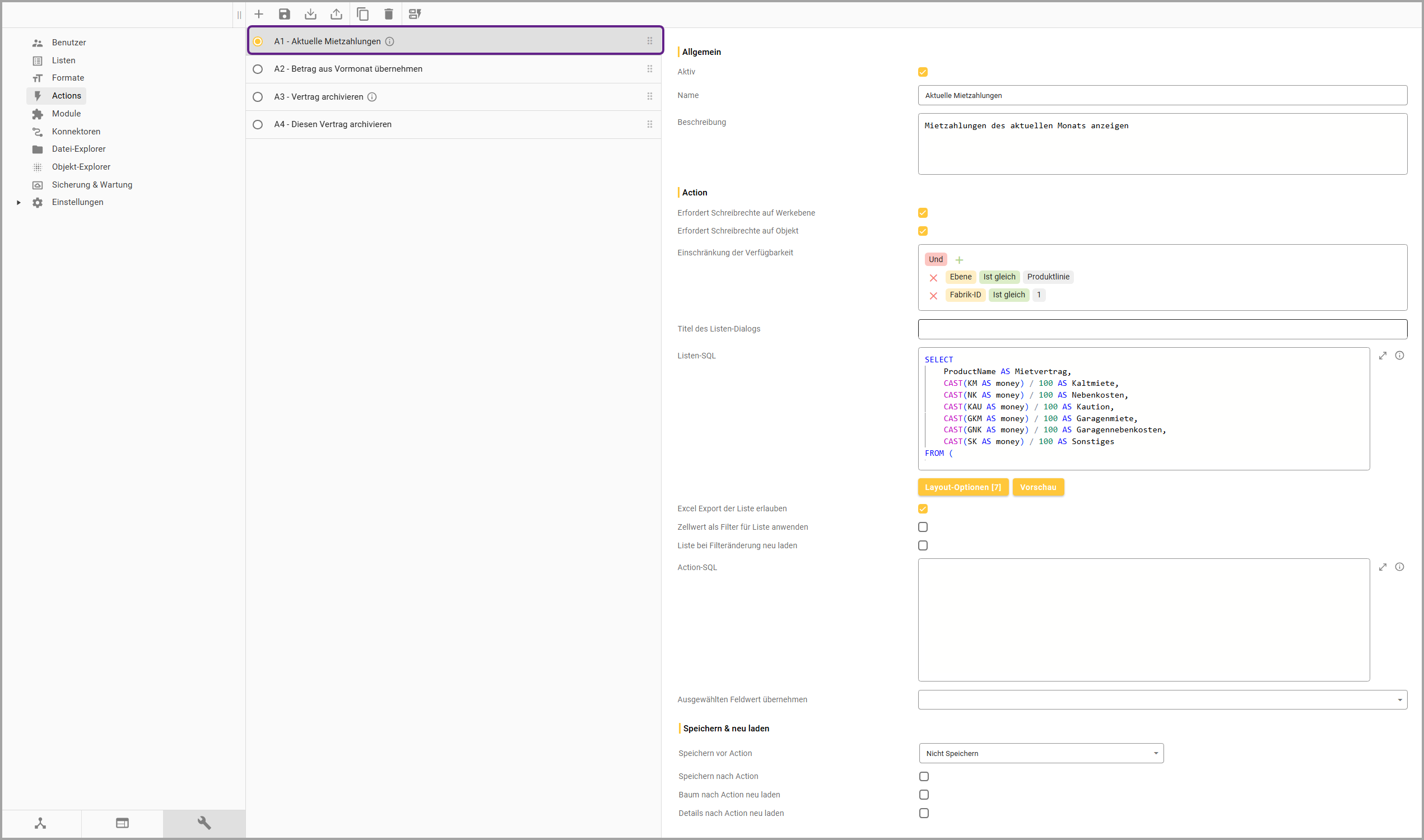Open Konnektoren in the sidebar
The height and width of the screenshot is (840, 1424).
[76, 132]
